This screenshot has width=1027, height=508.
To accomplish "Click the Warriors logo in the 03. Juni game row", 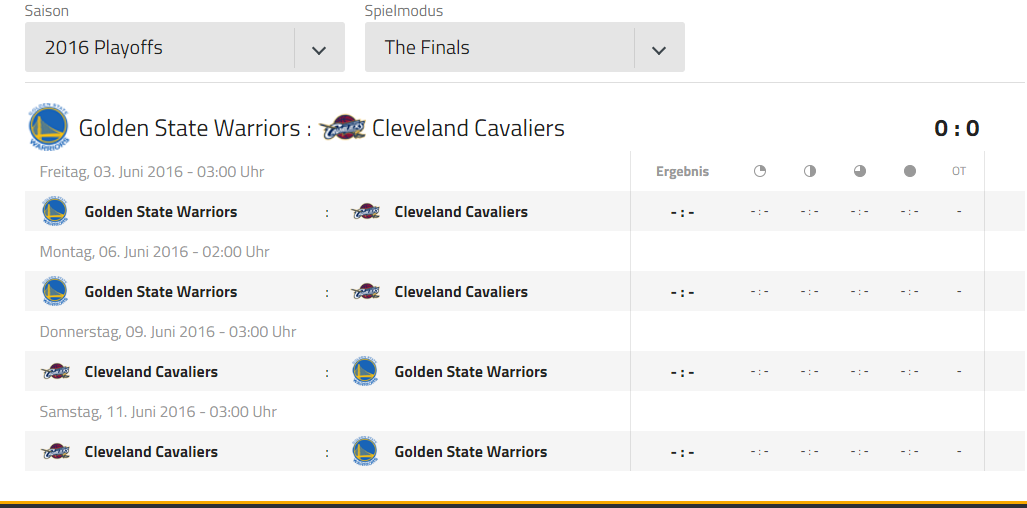I will (x=54, y=211).
